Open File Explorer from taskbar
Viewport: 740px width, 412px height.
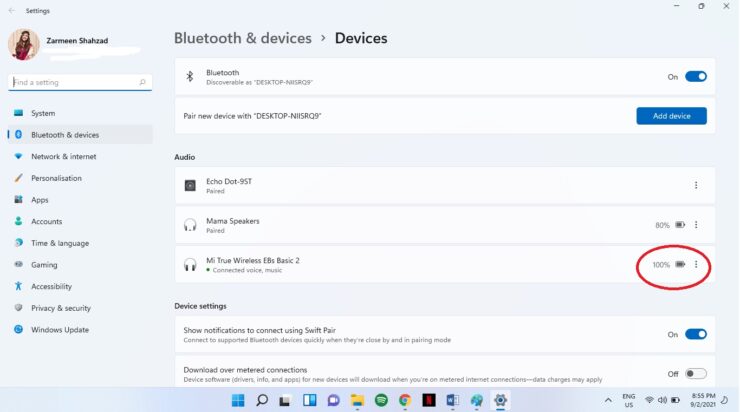click(357, 400)
